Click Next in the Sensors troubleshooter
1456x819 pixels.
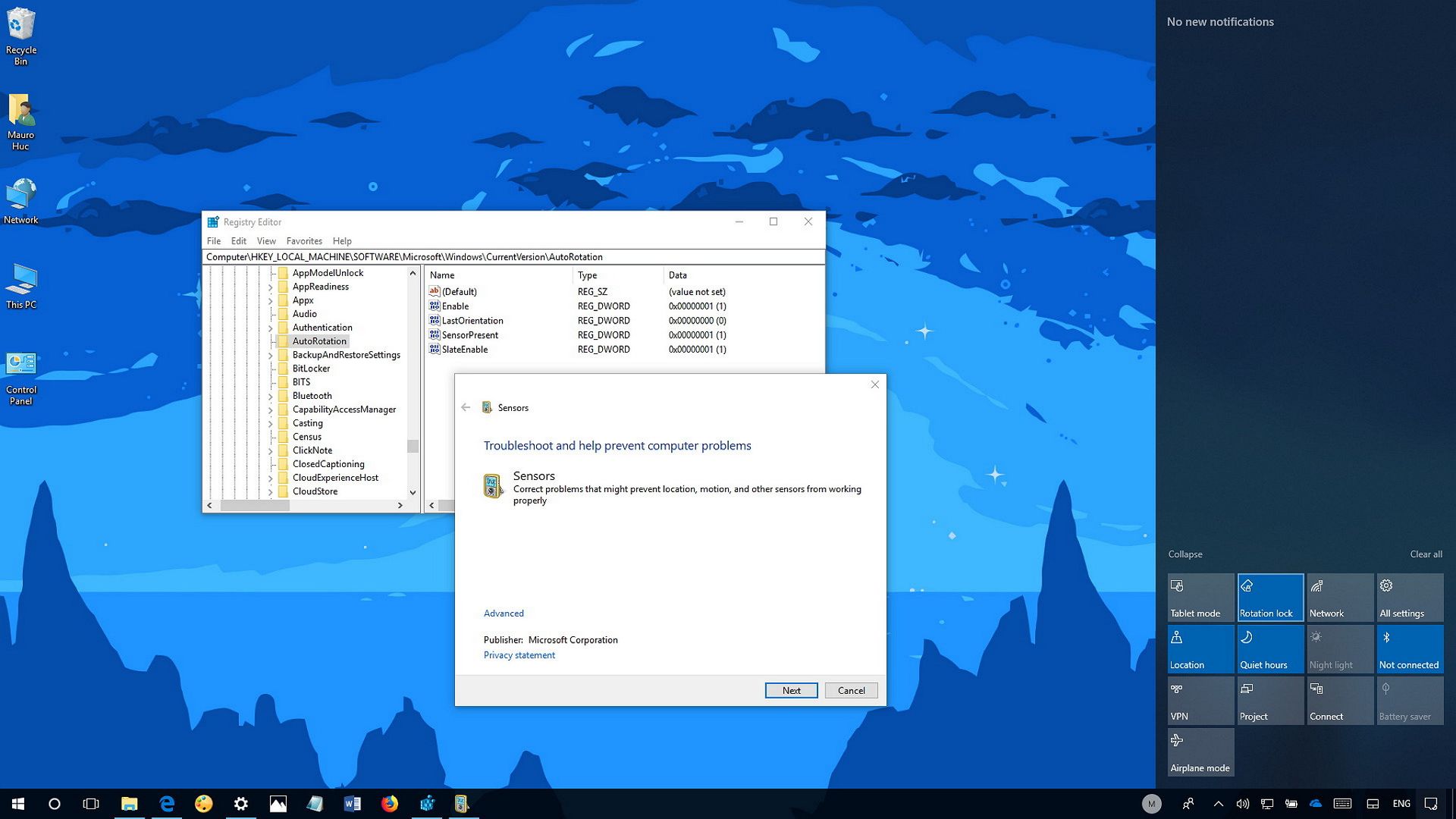click(x=791, y=690)
